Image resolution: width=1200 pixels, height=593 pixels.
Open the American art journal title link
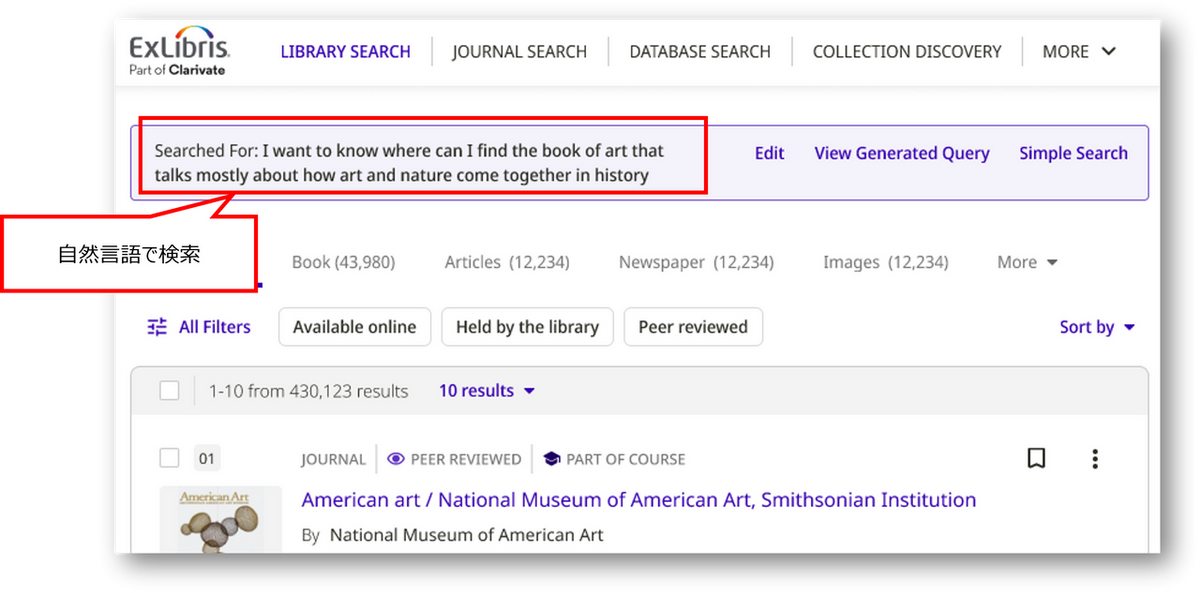point(638,500)
